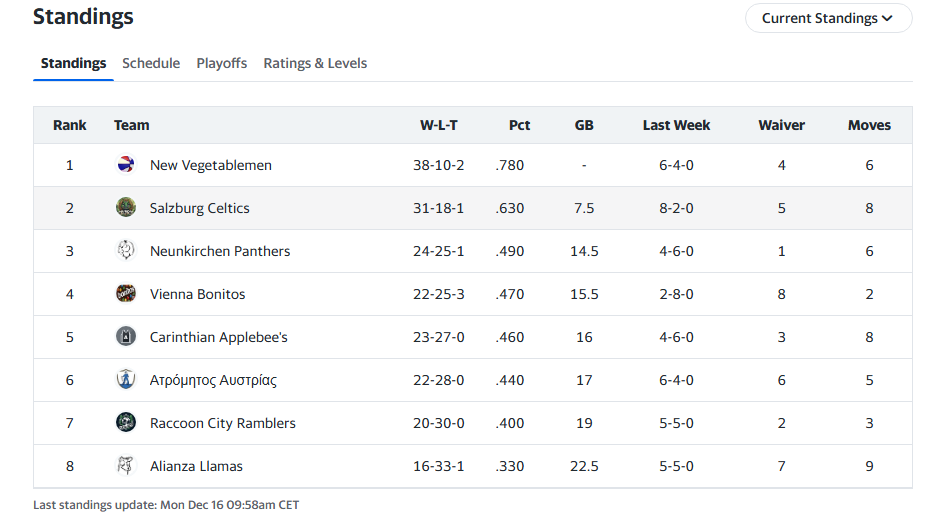
Task: Click the New Vegetablemen team logo
Action: tap(126, 165)
